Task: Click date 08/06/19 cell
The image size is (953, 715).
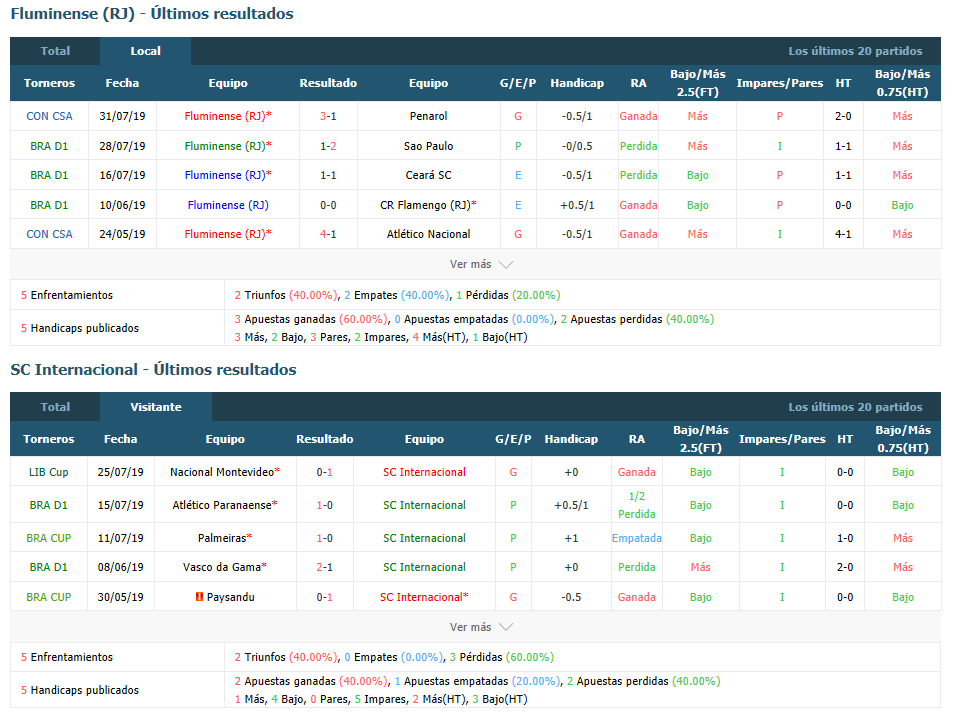Action: (x=120, y=567)
